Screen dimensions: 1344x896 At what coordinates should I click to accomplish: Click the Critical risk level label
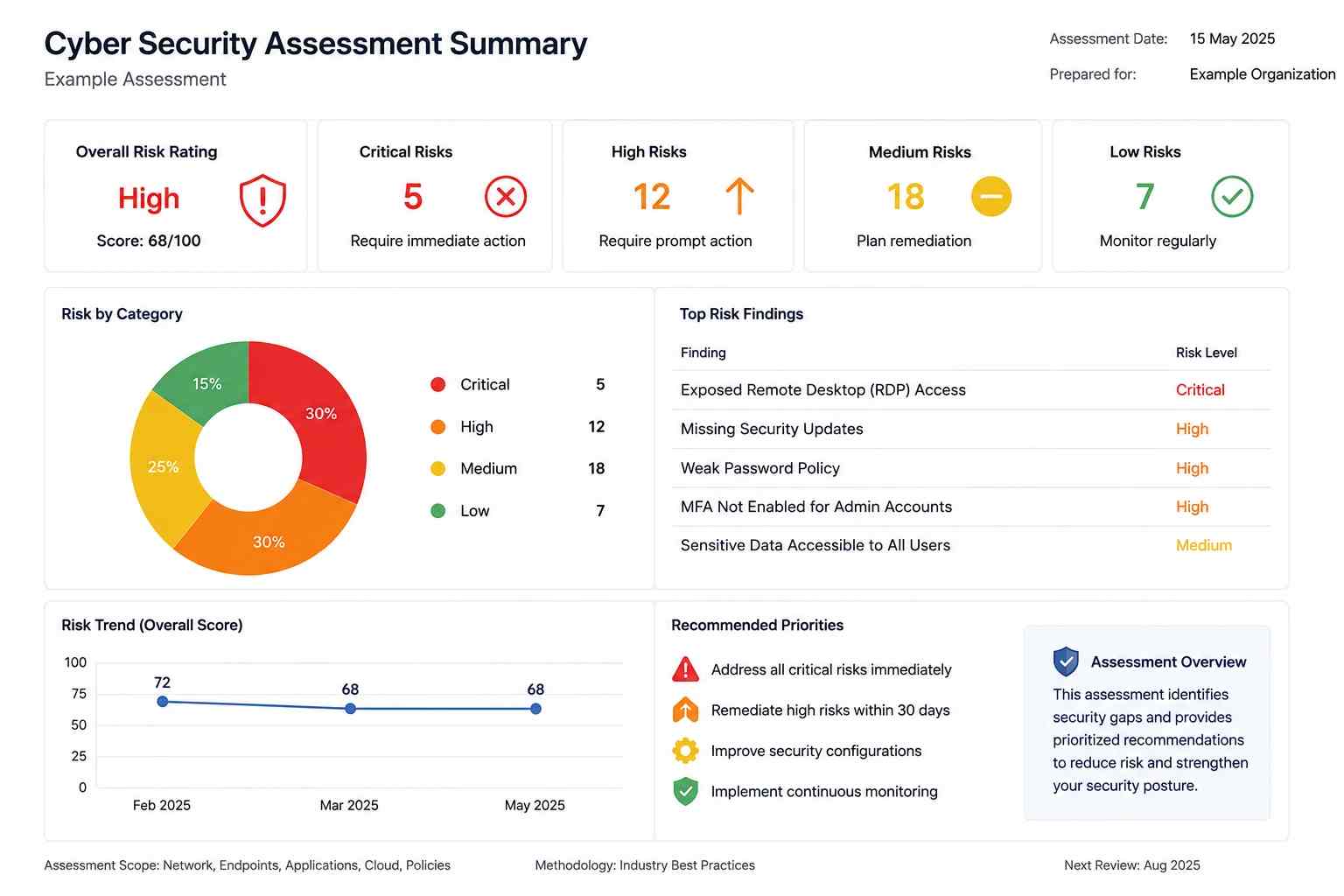point(1200,390)
